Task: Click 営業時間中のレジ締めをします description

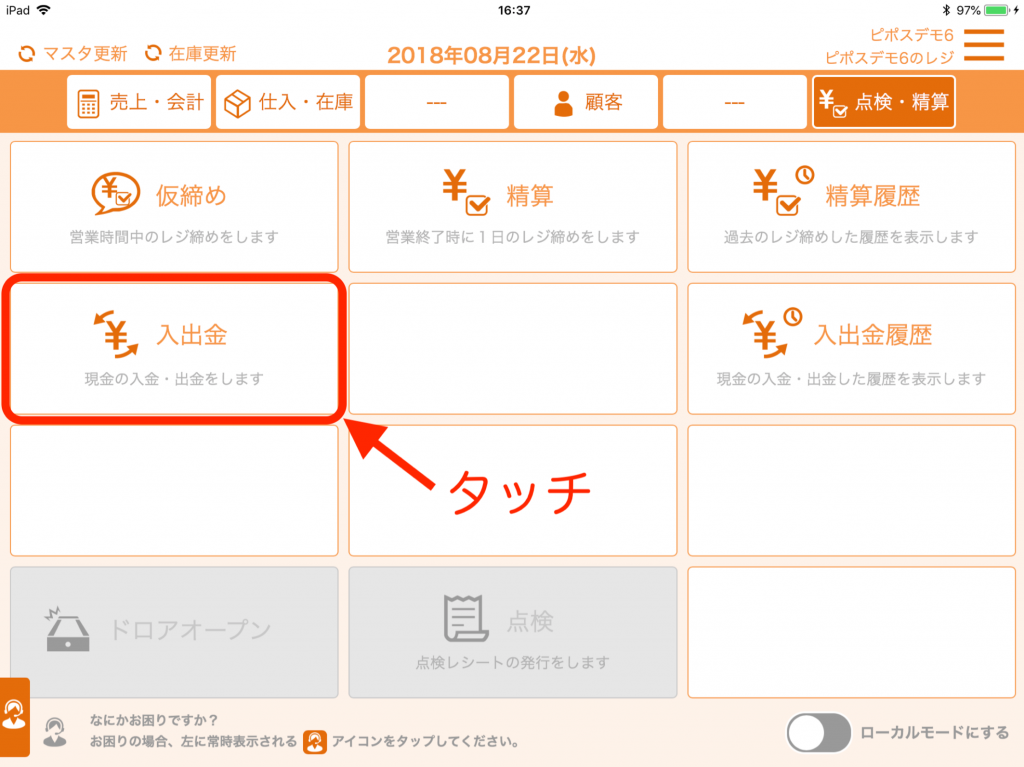Action: [x=174, y=237]
